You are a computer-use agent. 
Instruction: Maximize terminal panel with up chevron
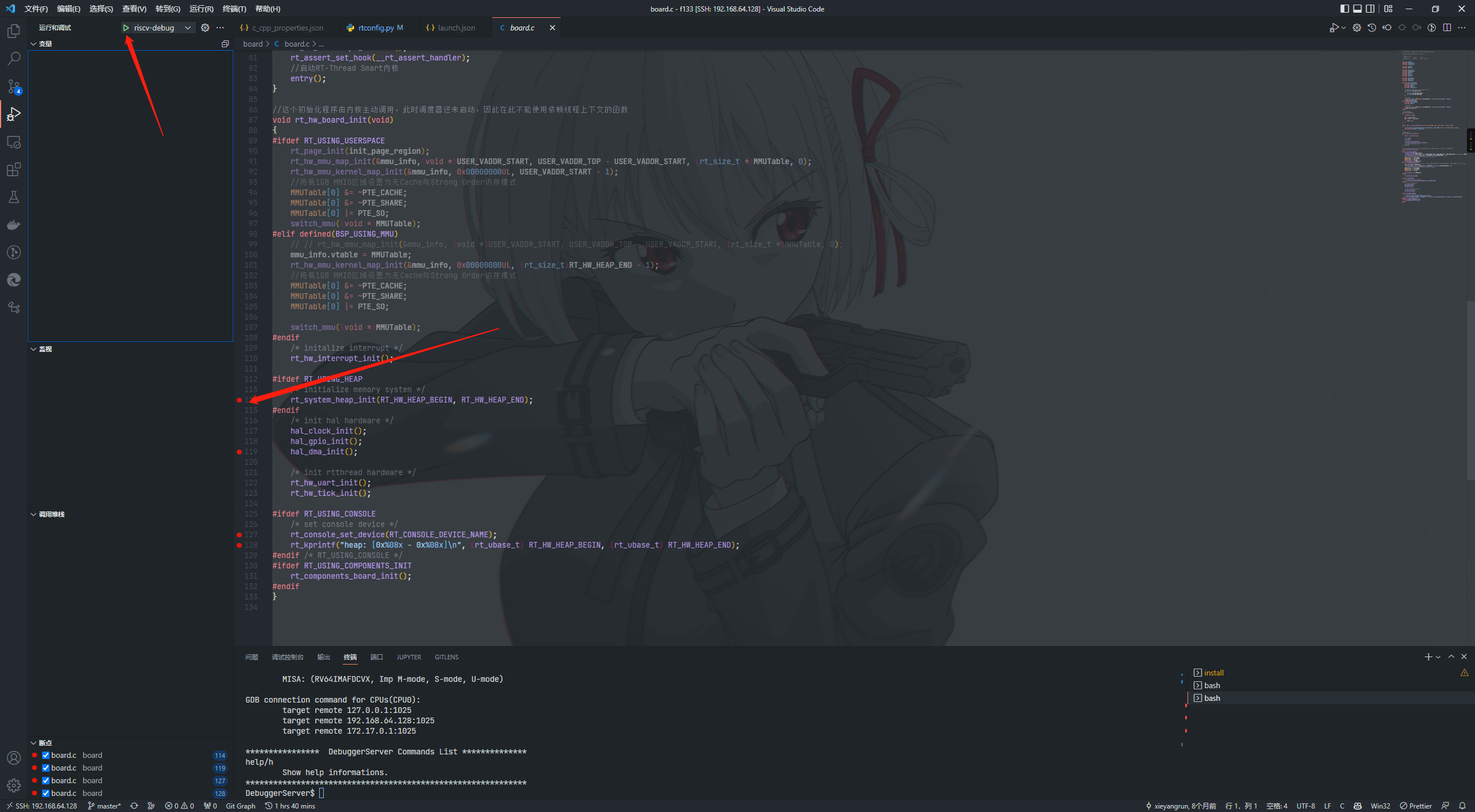point(1451,657)
